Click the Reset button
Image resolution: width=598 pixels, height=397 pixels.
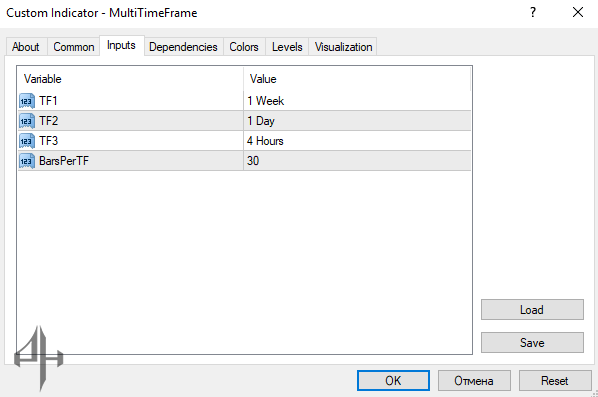[555, 381]
